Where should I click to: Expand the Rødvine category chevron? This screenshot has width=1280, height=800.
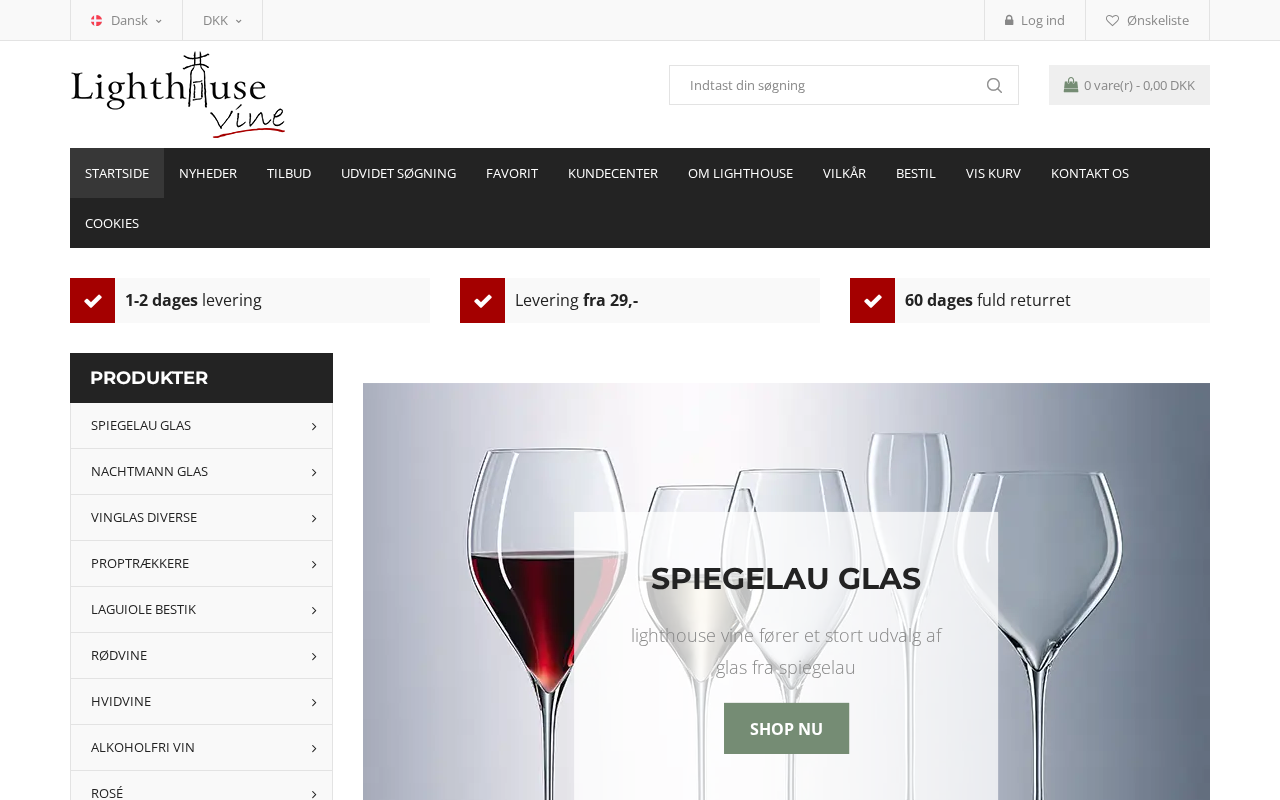click(x=314, y=656)
